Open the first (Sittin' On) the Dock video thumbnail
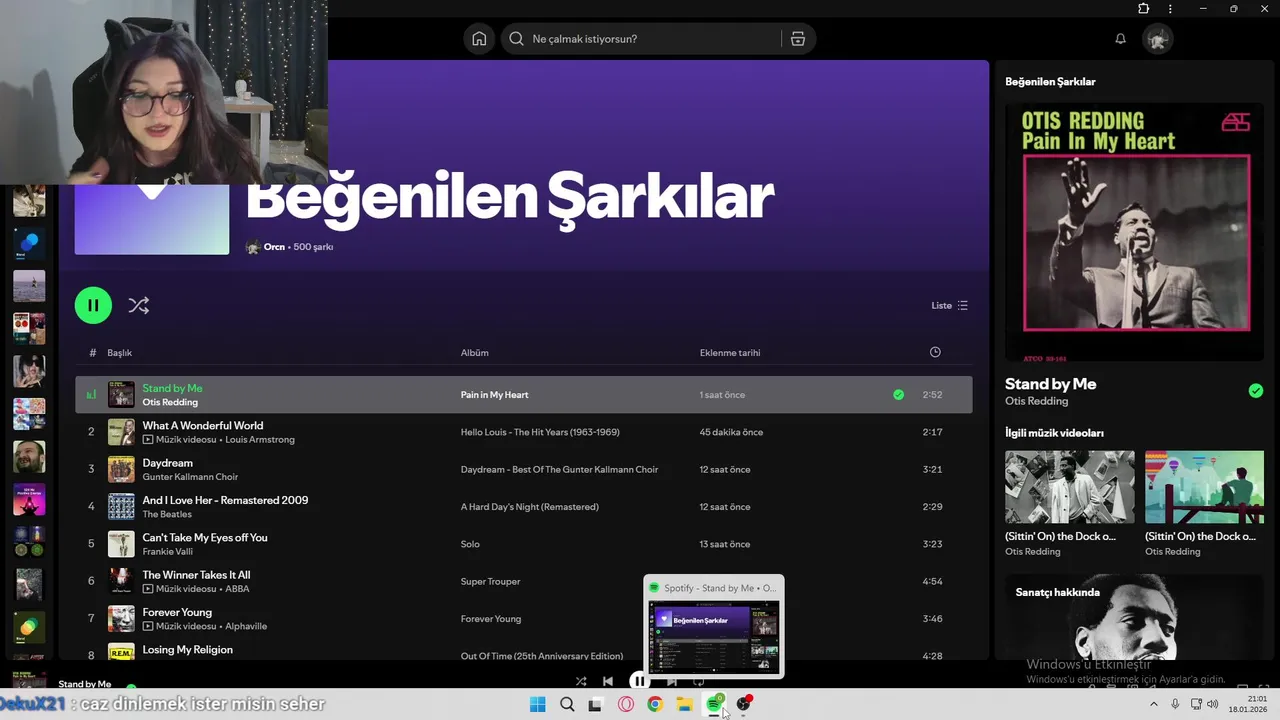 tap(1069, 487)
